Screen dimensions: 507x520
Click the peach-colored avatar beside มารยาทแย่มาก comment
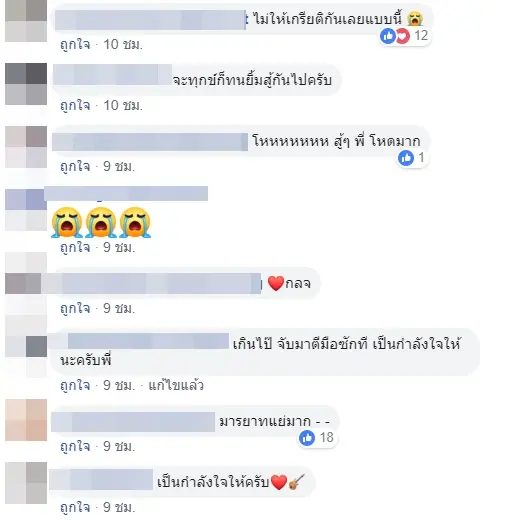point(26,420)
